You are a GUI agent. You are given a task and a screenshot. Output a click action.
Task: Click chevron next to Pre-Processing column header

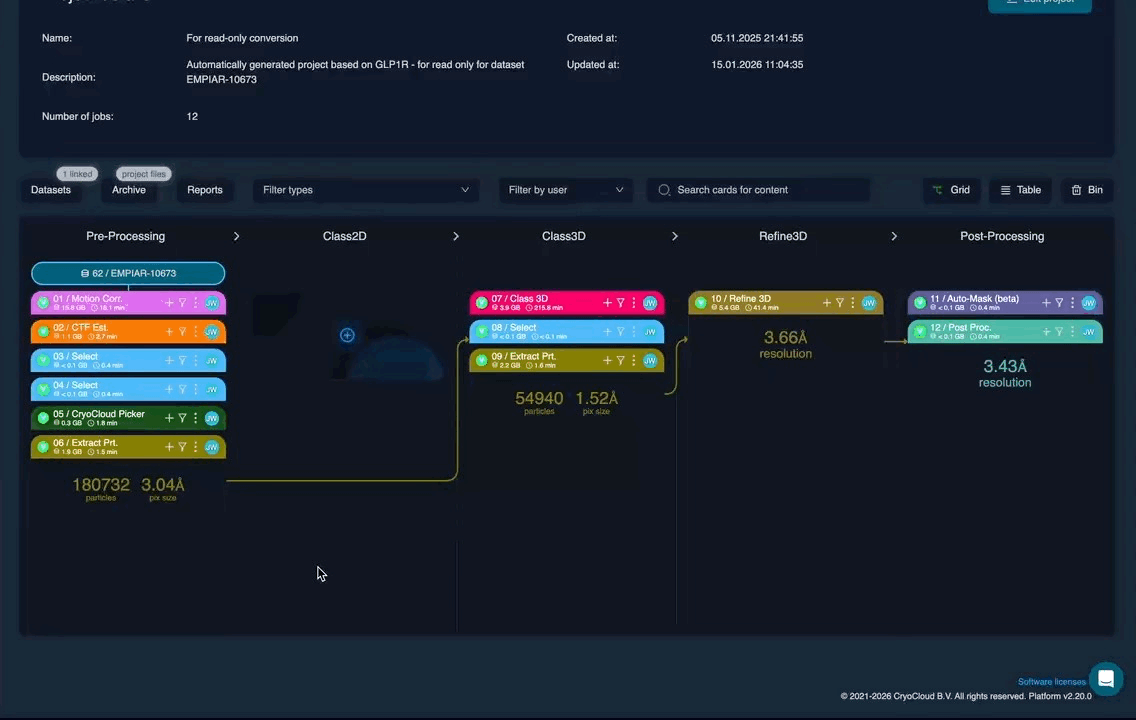pos(237,237)
